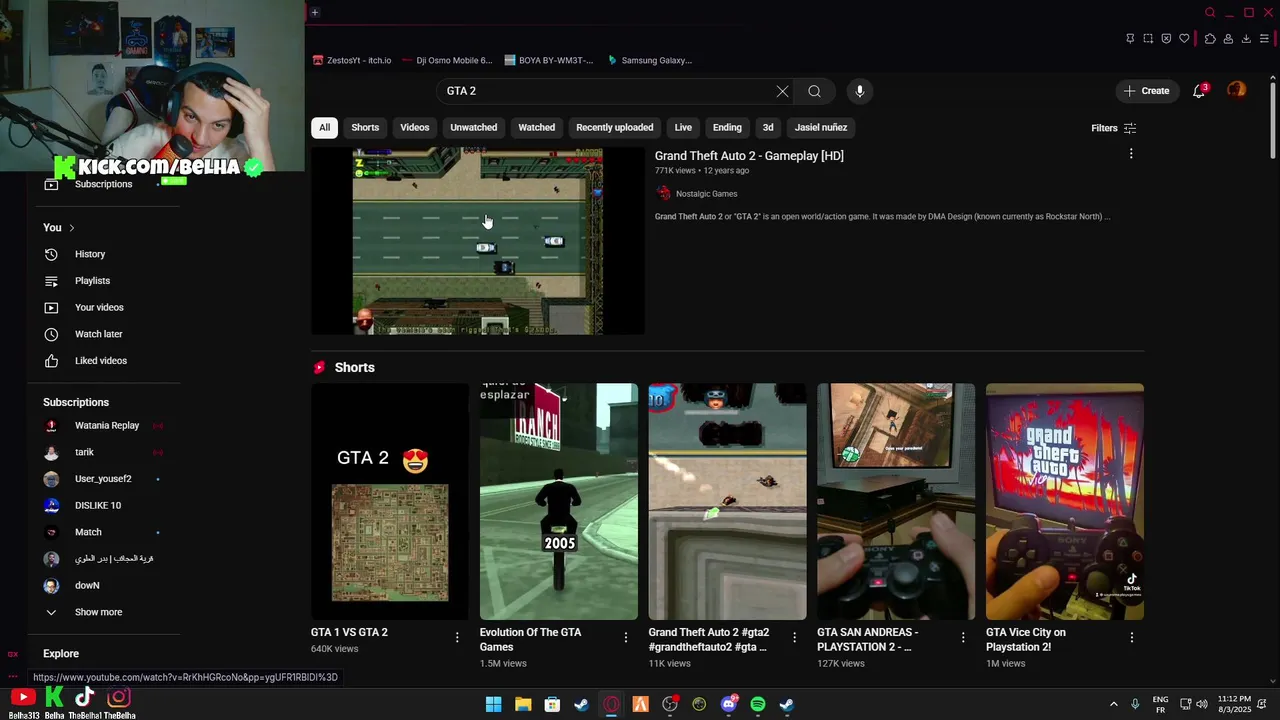This screenshot has width=1280, height=720.
Task: Open the search Filters panel
Action: 1113,128
